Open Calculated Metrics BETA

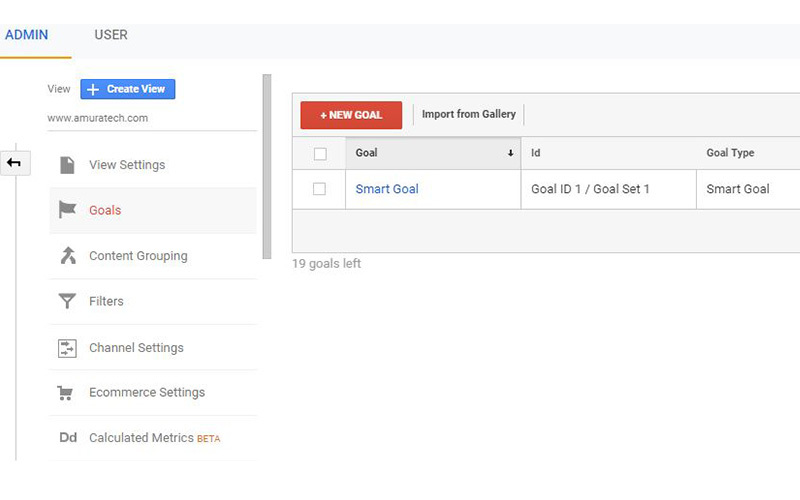153,438
